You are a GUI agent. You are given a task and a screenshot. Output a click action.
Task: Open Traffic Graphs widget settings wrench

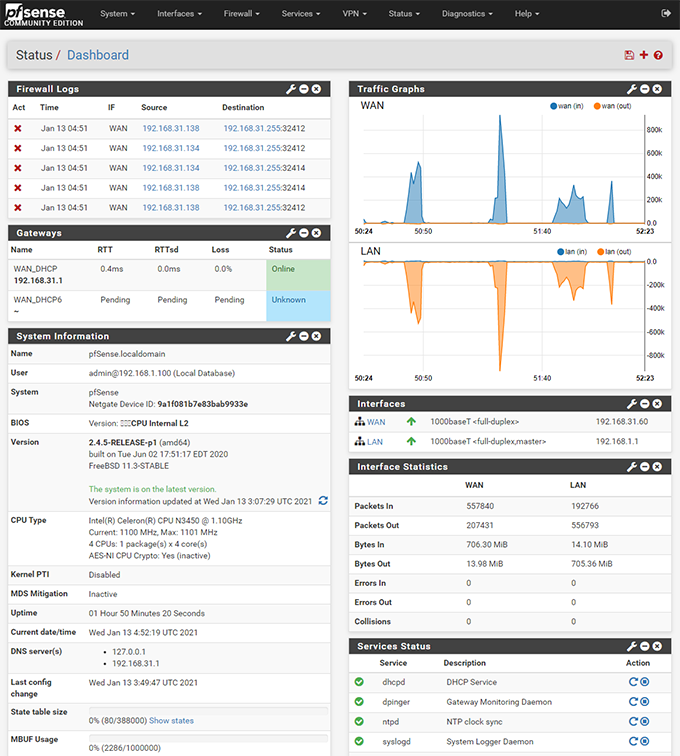632,89
